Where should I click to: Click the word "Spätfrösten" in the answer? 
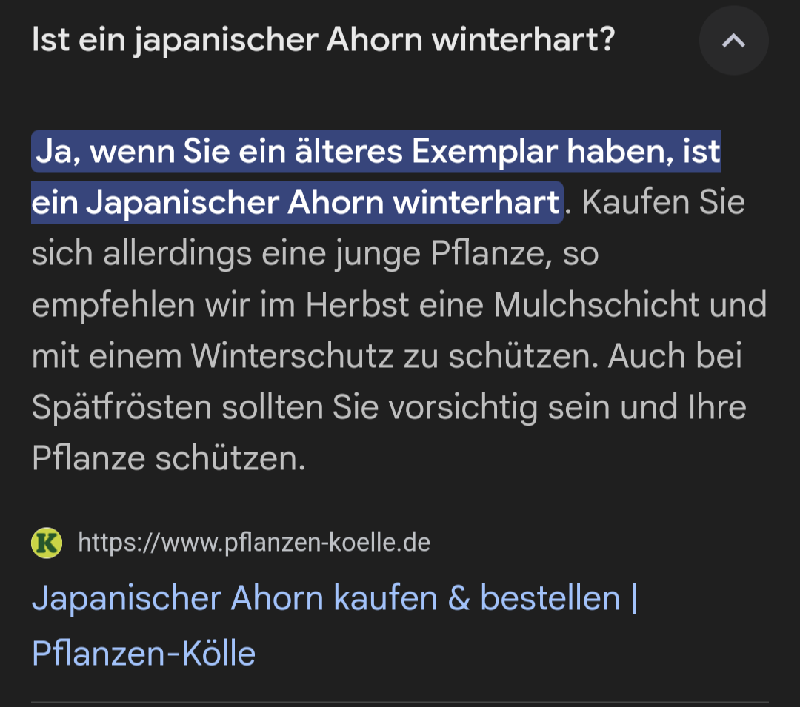click(x=122, y=408)
